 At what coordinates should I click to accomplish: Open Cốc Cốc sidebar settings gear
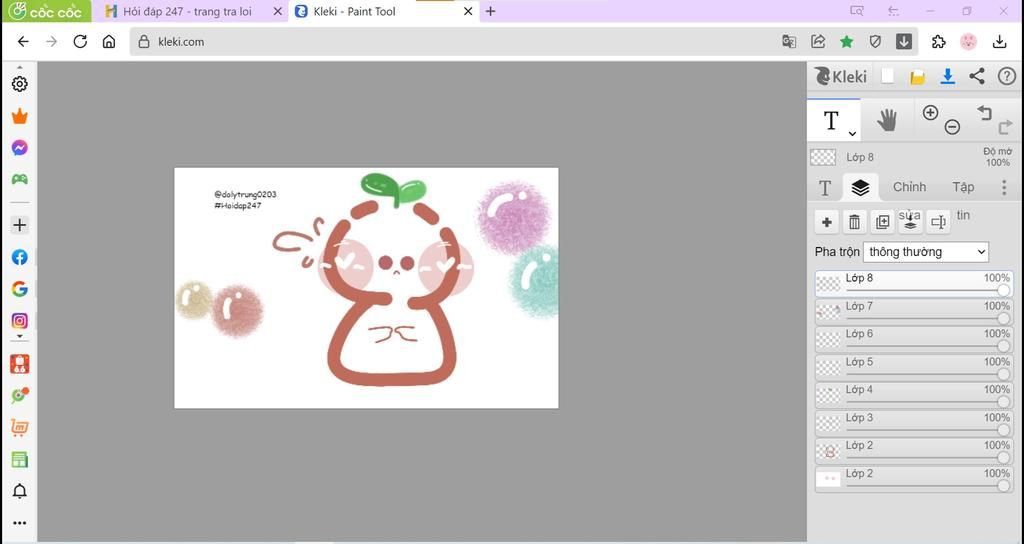tap(20, 84)
